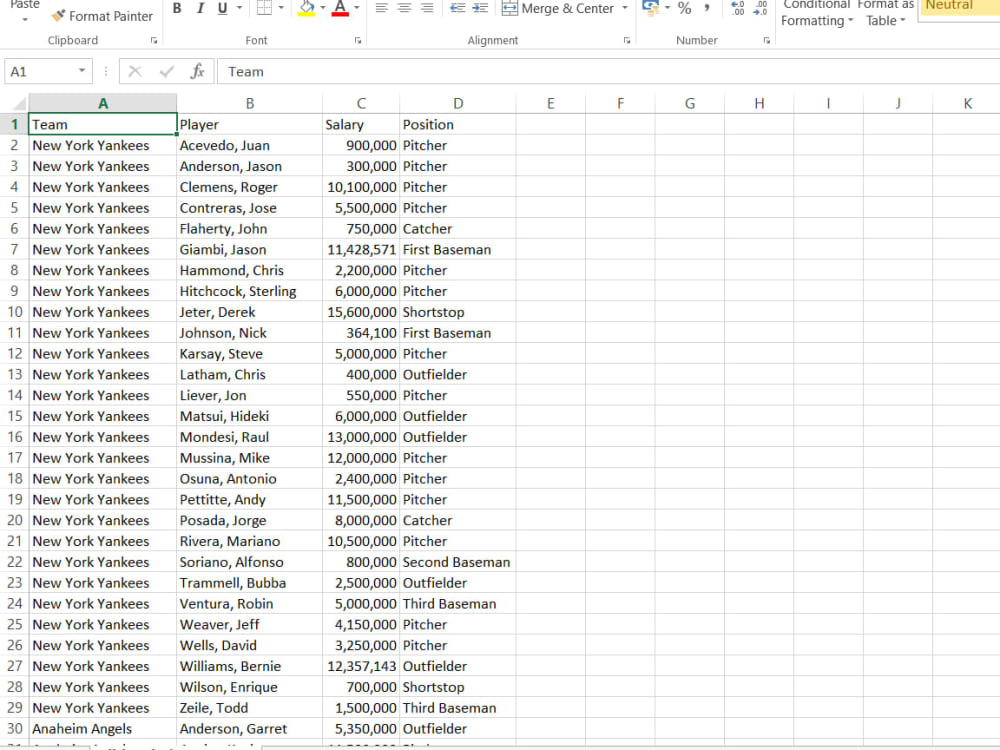1000x750 pixels.
Task: Click Merge & Center button
Action: [557, 8]
